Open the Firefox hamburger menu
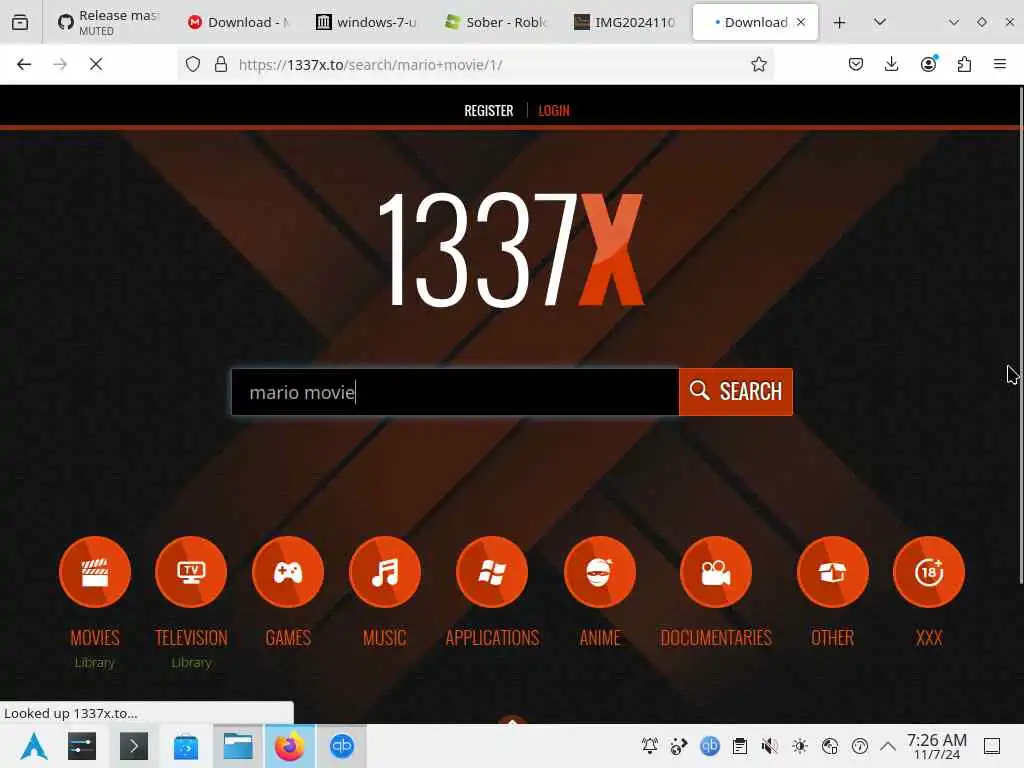1024x768 pixels. click(x=1000, y=64)
